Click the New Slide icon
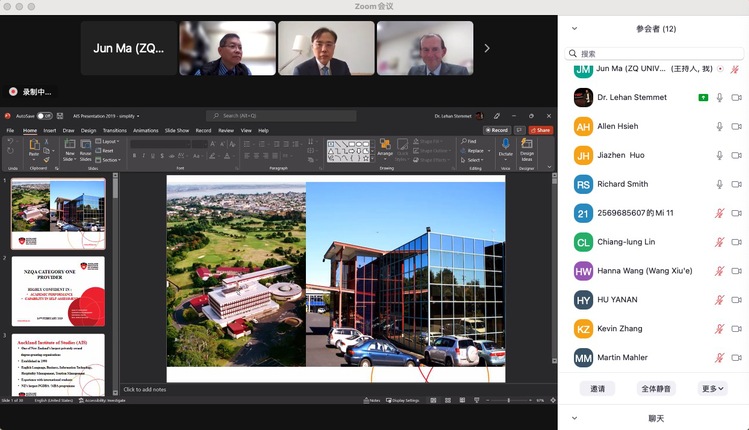The width and height of the screenshot is (749, 430). point(69,147)
